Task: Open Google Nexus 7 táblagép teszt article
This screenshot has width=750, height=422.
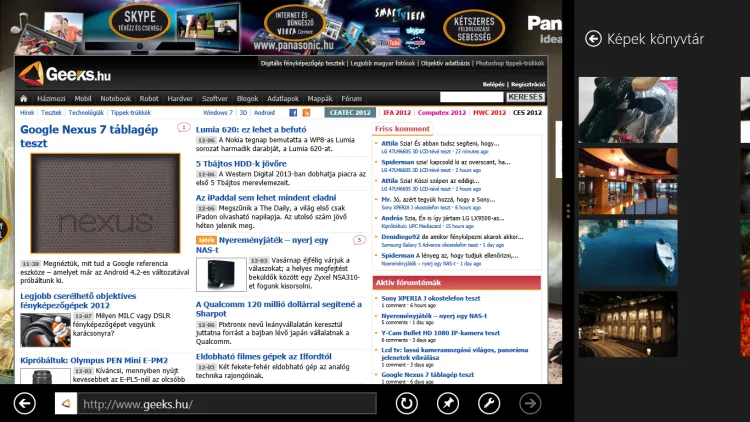Action: point(89,136)
